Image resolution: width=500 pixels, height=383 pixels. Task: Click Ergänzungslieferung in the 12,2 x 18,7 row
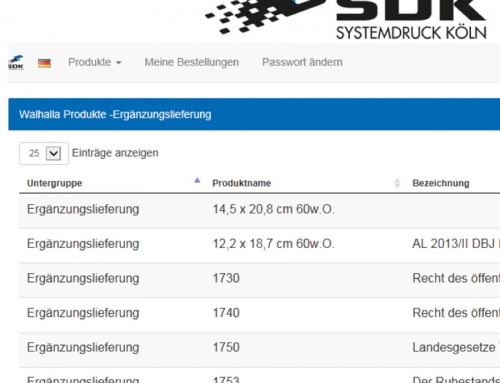point(83,244)
